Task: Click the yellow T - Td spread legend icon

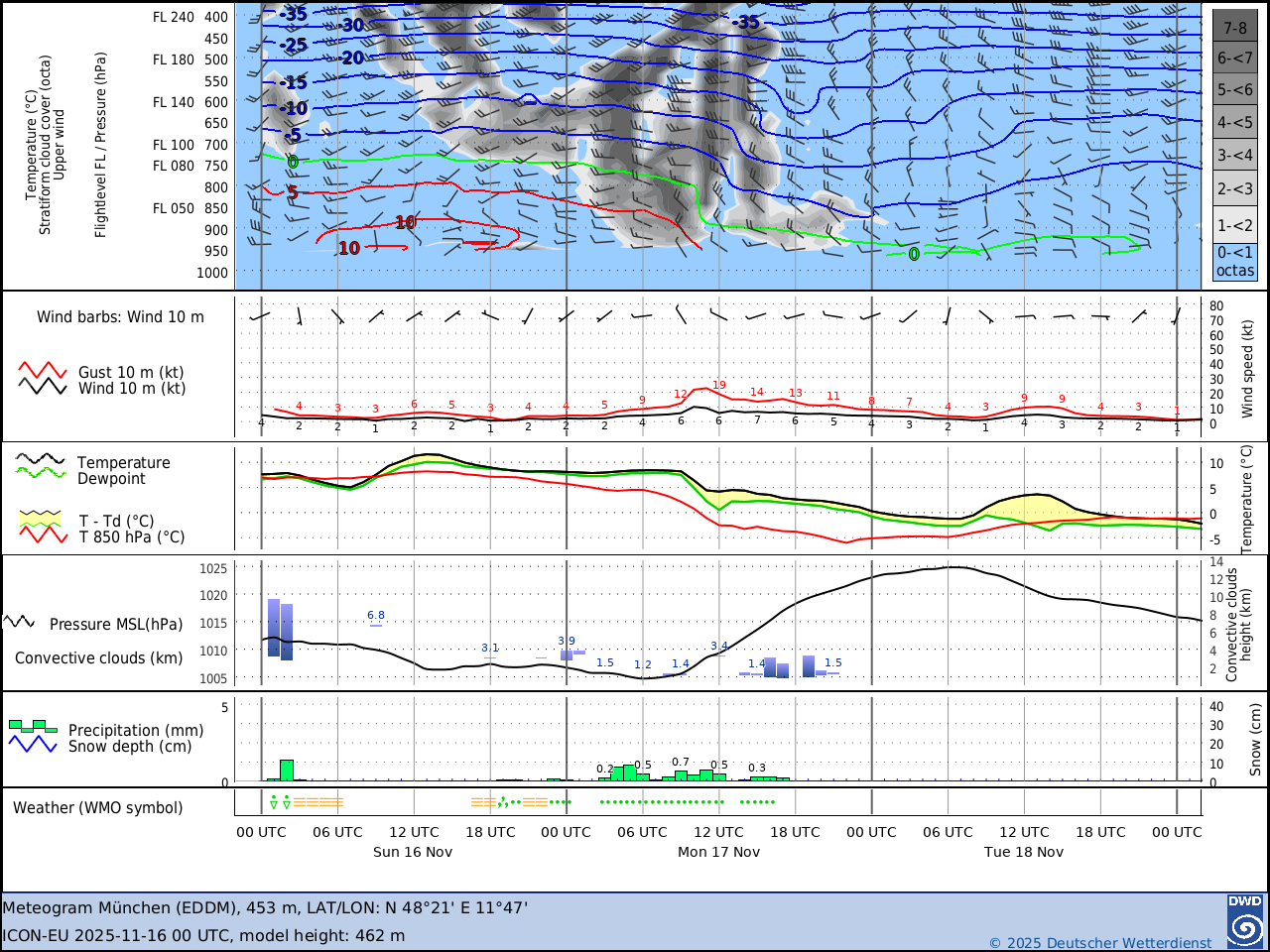Action: tap(41, 518)
